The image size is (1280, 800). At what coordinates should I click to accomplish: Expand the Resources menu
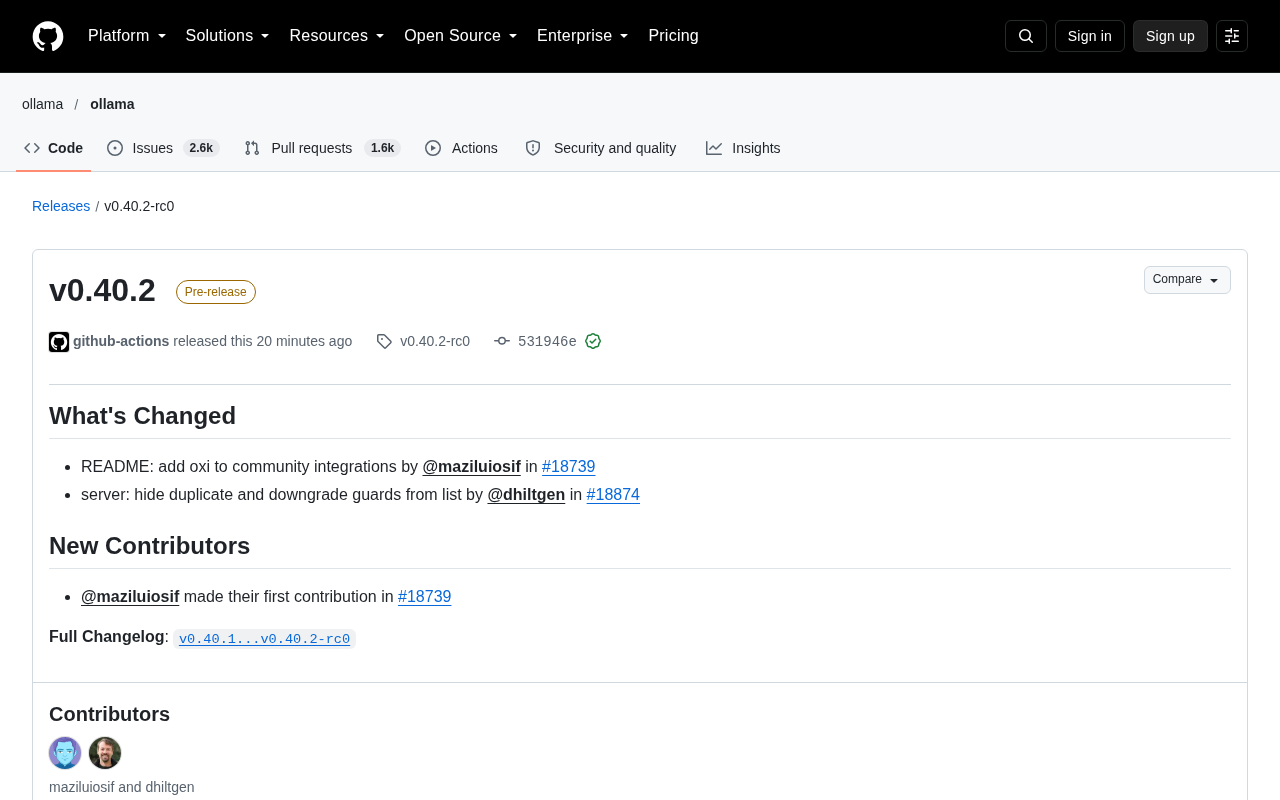coord(337,36)
